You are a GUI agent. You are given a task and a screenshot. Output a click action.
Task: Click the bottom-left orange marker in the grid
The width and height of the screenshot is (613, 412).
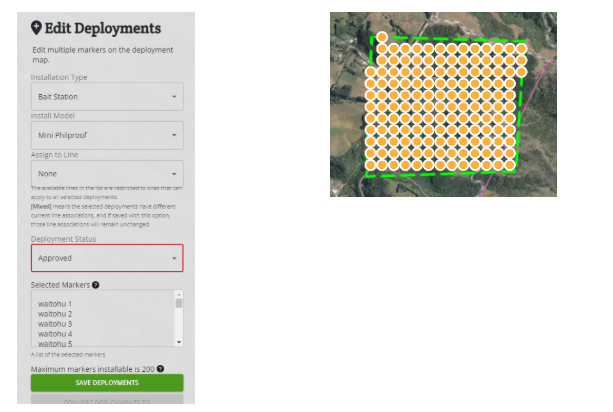pos(371,164)
